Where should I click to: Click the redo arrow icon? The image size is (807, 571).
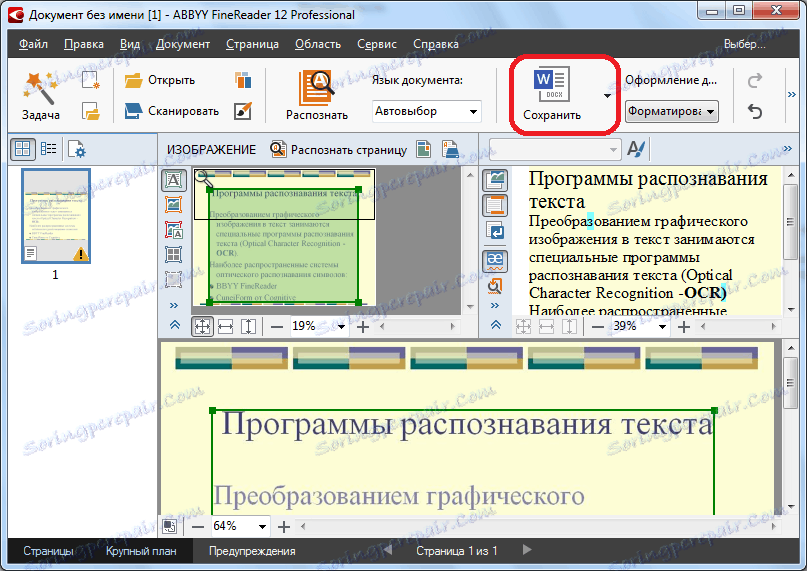coord(755,80)
